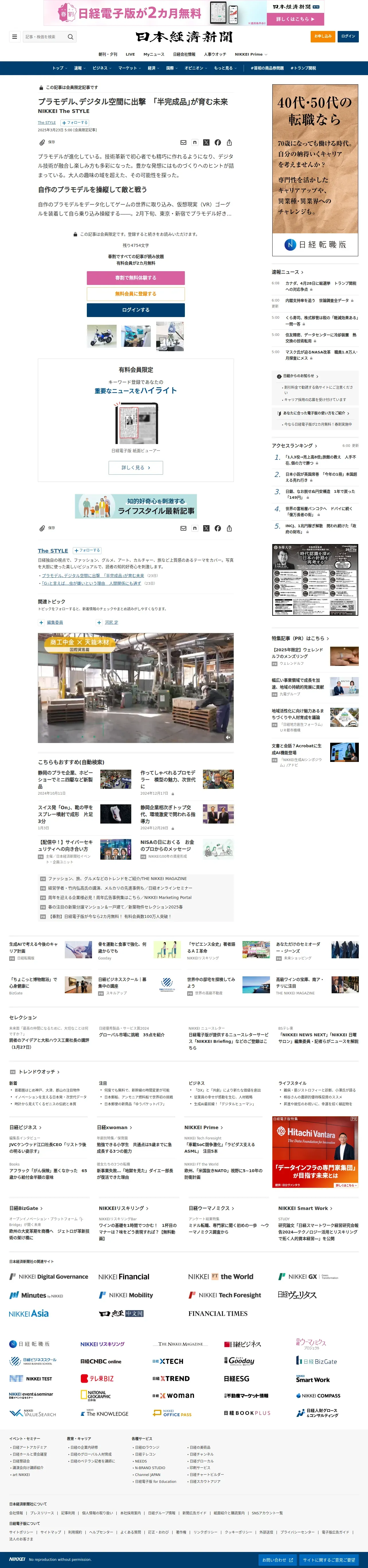Screen dimensions: 368x1568
Task: Expand the オピニオン navigation dropdown
Action: pos(196,68)
